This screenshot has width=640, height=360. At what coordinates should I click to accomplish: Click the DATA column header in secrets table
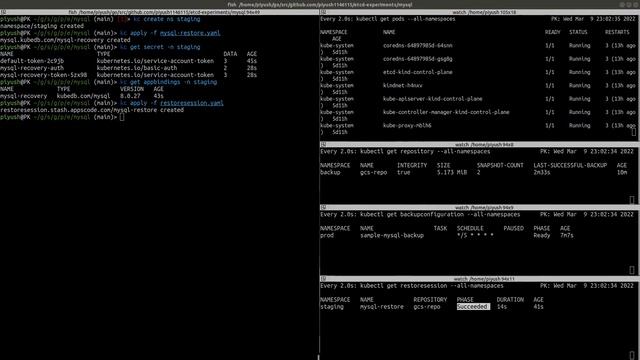(230, 54)
